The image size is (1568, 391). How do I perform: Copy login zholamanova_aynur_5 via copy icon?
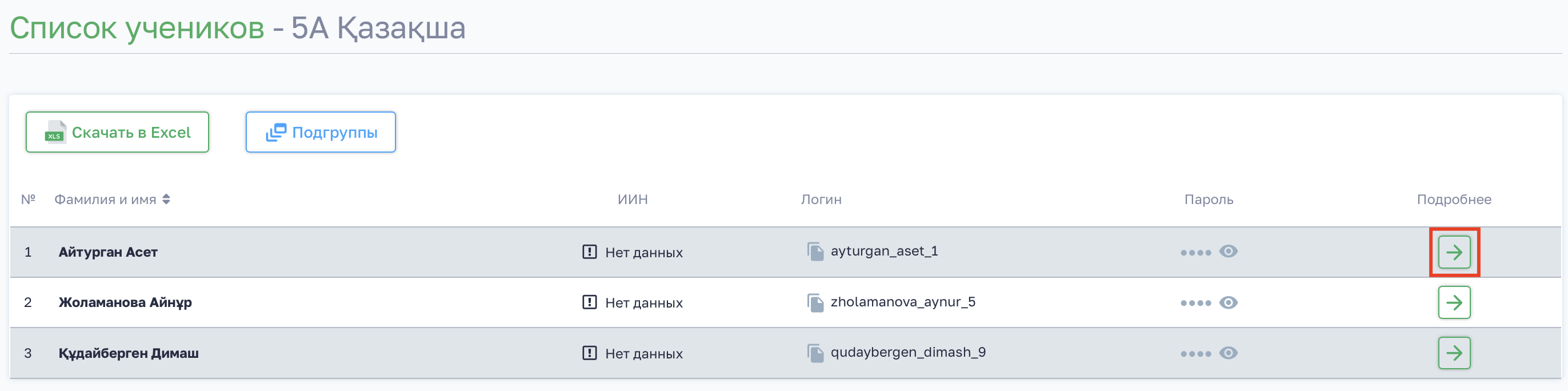(x=815, y=303)
